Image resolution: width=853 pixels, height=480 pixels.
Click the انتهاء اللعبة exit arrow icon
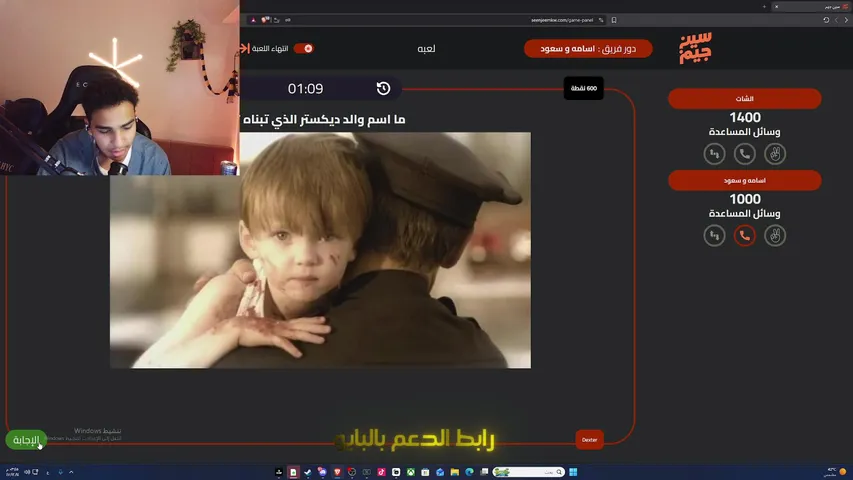pyautogui.click(x=244, y=48)
